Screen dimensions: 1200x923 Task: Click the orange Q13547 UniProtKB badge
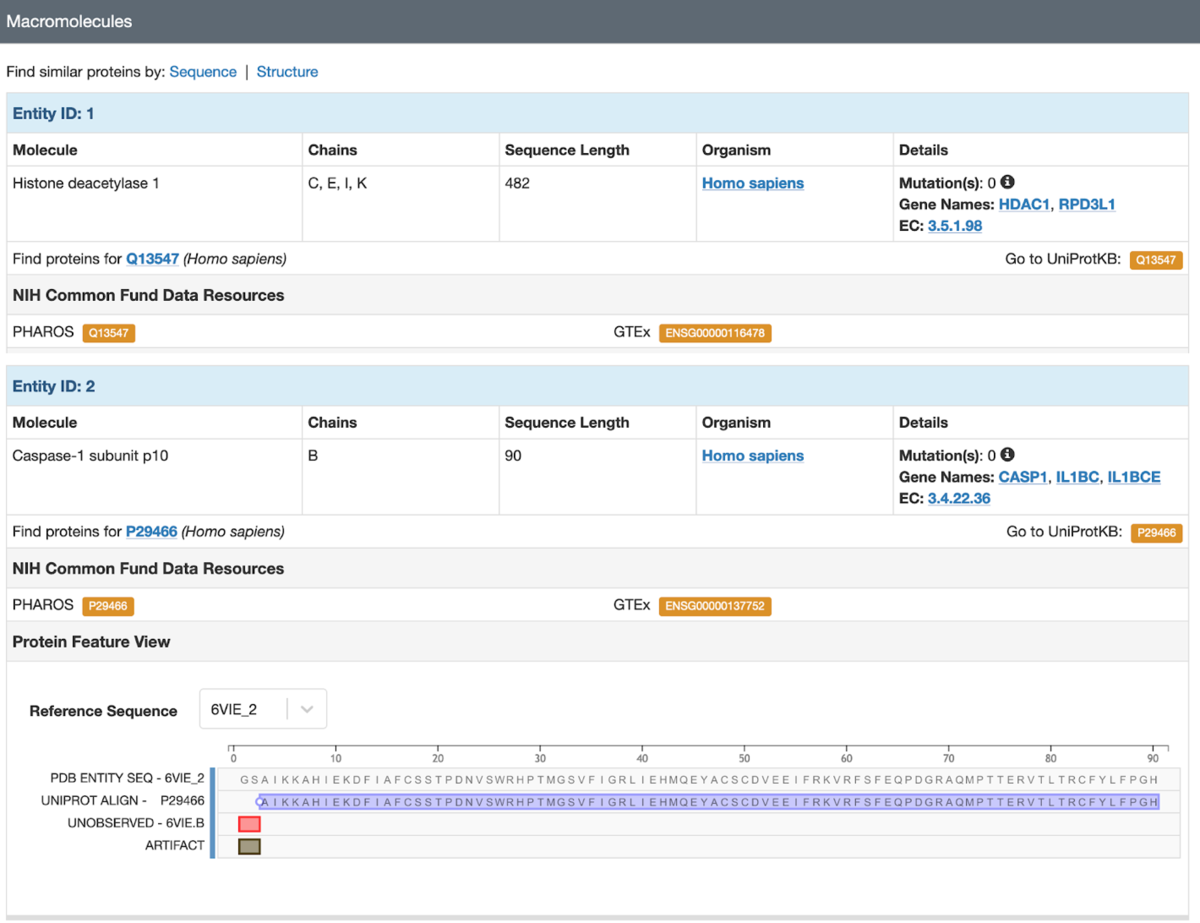1156,260
